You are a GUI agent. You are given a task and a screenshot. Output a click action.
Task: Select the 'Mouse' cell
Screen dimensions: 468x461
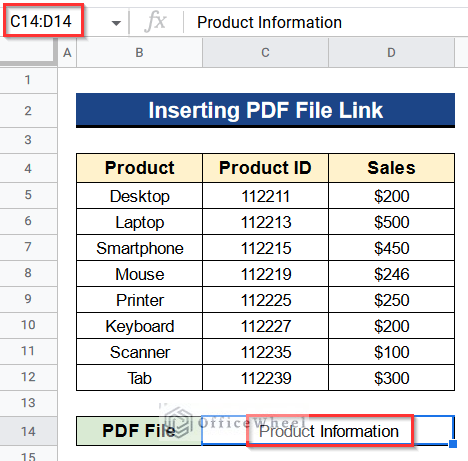click(139, 274)
